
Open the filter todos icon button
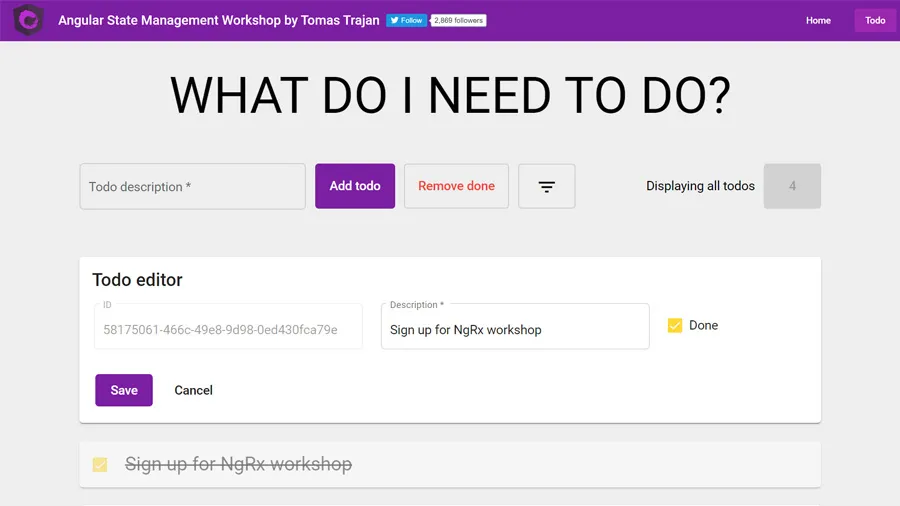[546, 186]
